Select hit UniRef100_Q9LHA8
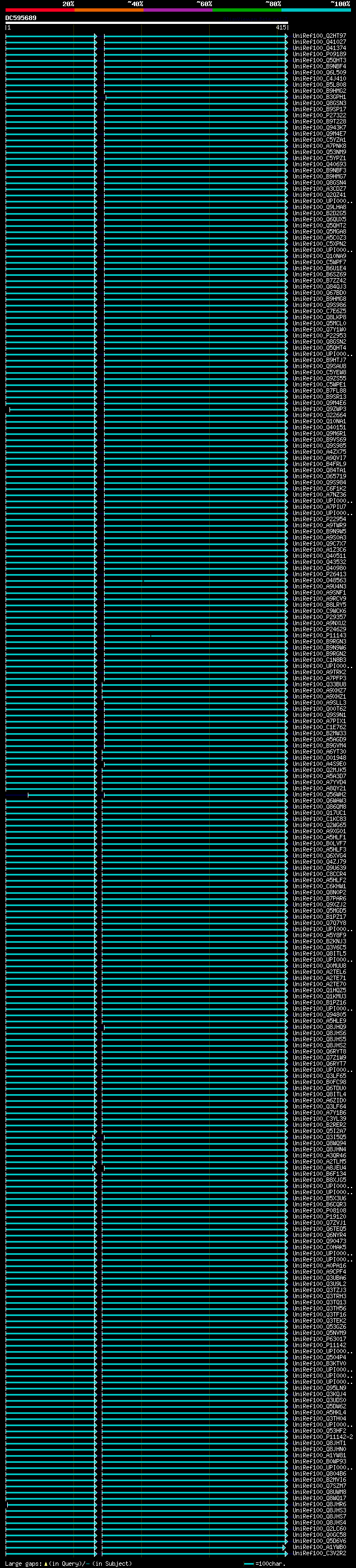Viewport: 356px width, 1568px height. point(319,207)
